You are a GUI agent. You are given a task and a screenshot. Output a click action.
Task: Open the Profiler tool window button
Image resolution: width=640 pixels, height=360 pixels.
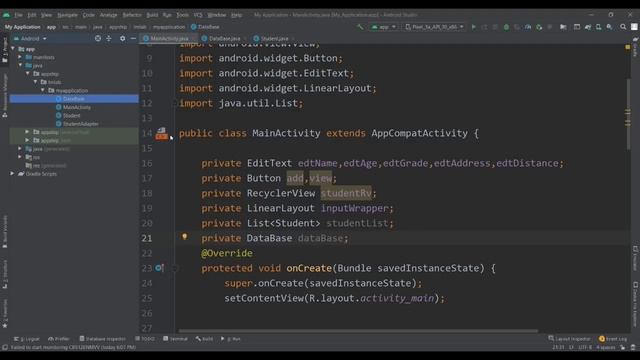[x=59, y=339]
